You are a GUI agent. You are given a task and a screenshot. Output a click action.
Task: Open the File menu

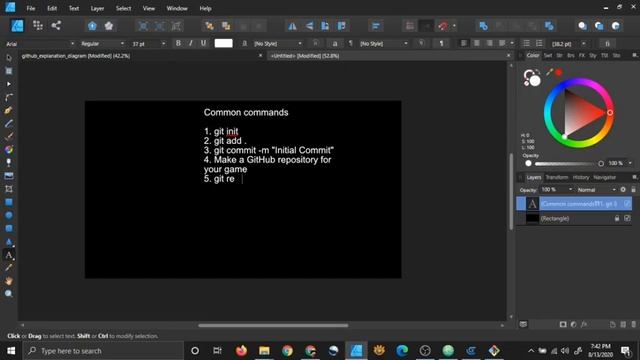[31, 8]
